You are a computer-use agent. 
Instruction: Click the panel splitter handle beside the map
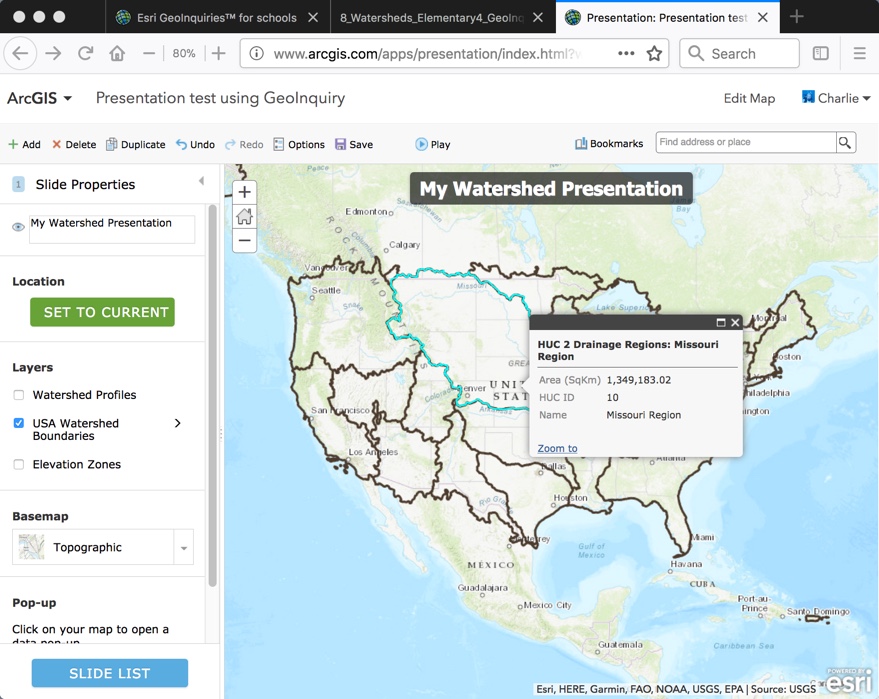(221, 433)
